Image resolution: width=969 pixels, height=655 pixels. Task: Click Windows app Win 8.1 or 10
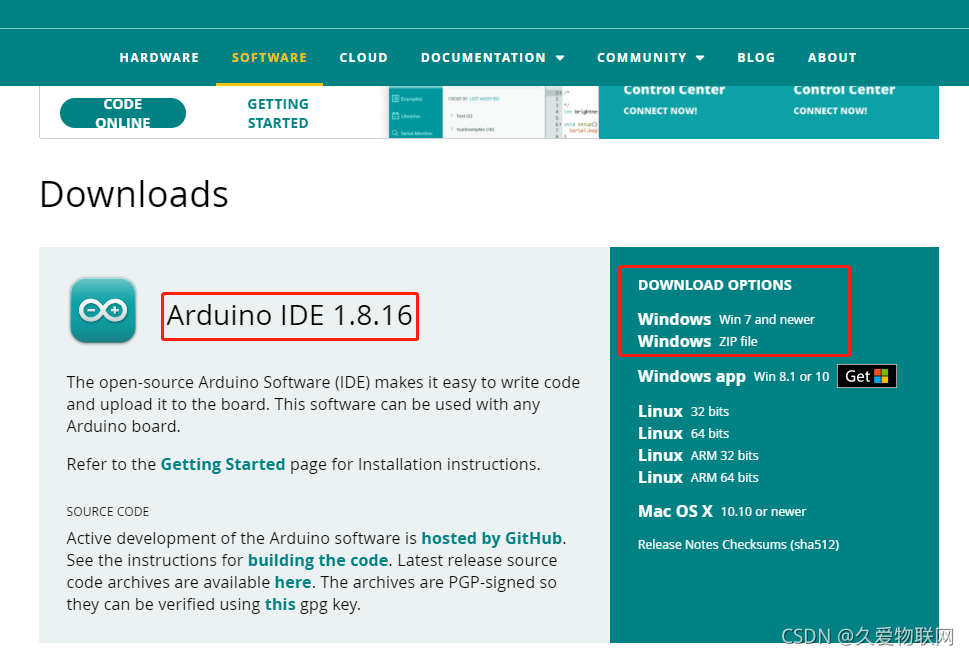click(733, 376)
